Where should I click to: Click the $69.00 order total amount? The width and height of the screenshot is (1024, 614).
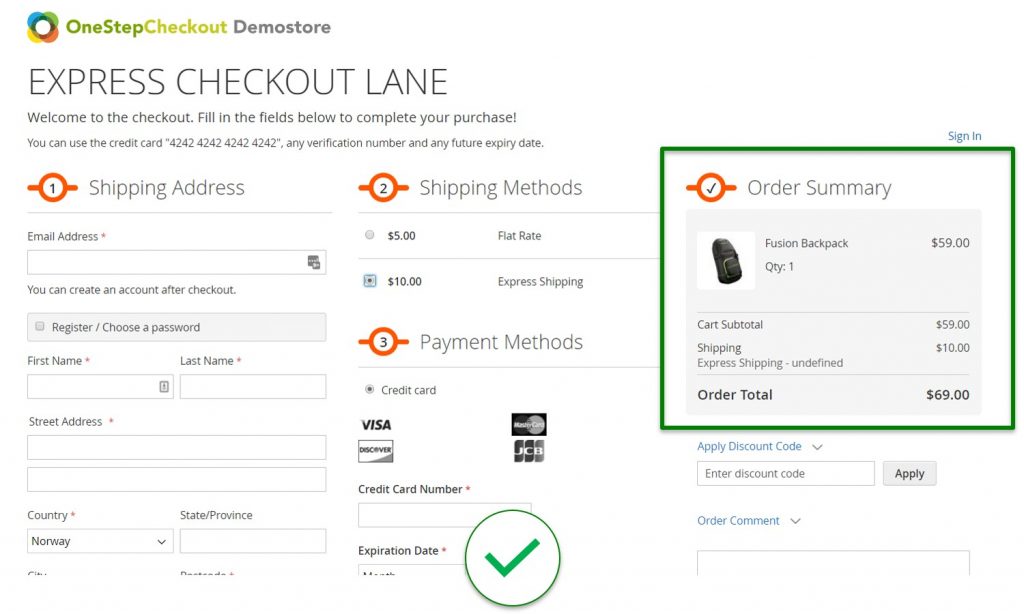click(x=948, y=395)
